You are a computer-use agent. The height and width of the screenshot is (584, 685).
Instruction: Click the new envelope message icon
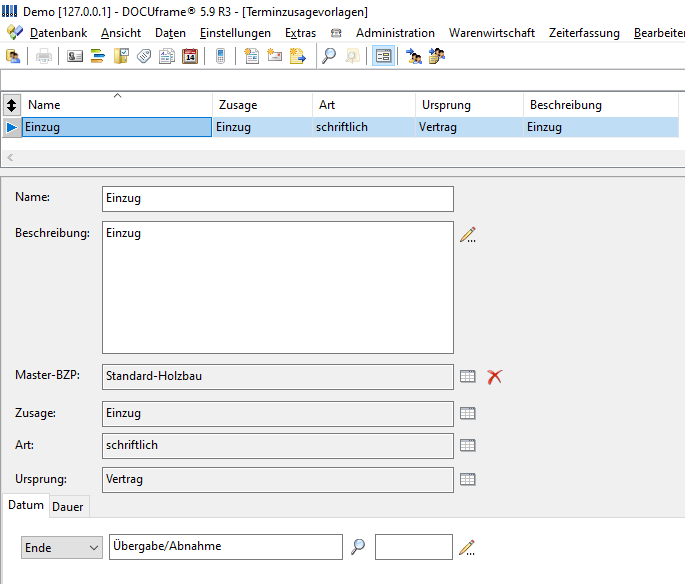tap(274, 56)
